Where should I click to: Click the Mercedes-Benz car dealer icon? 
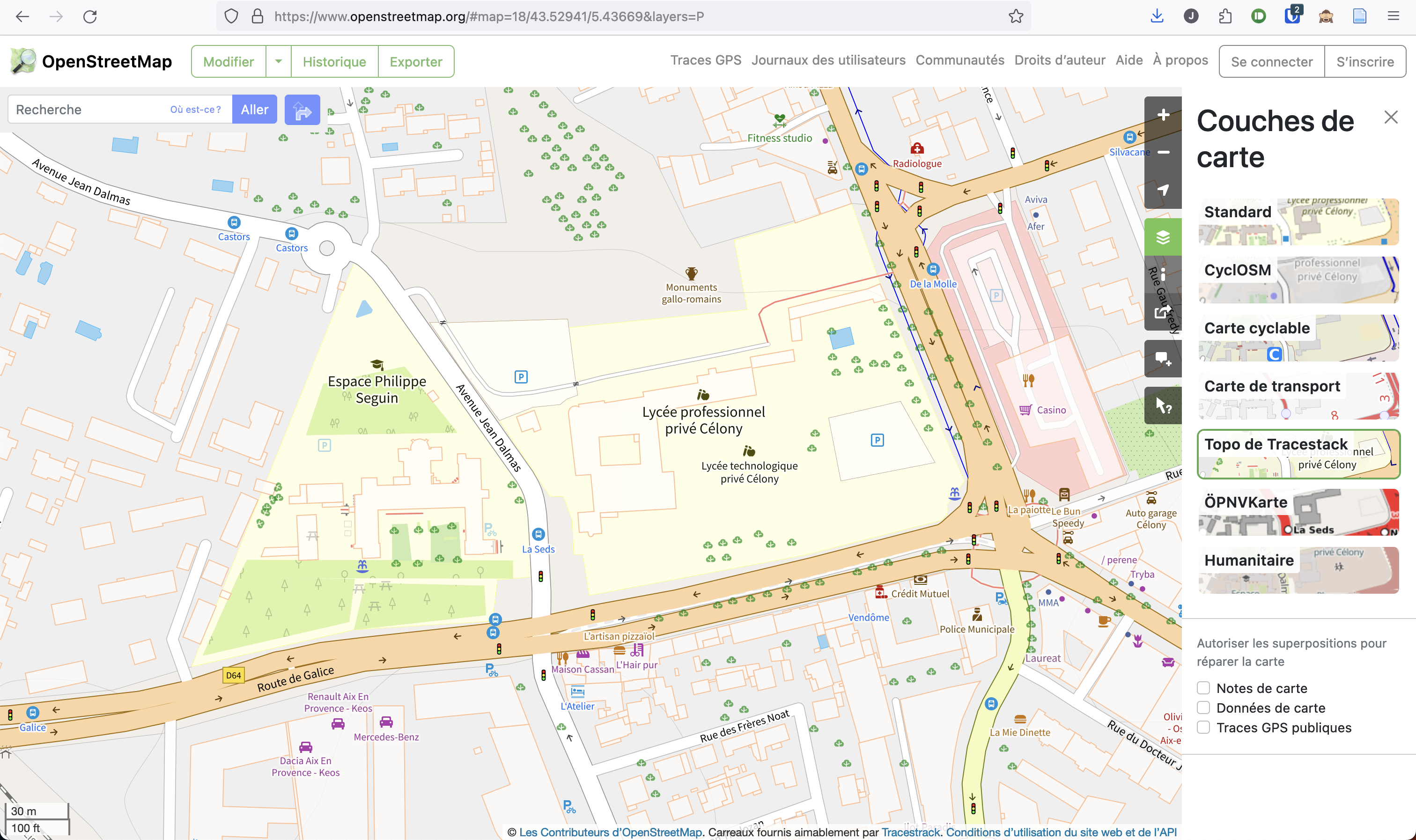click(x=386, y=722)
